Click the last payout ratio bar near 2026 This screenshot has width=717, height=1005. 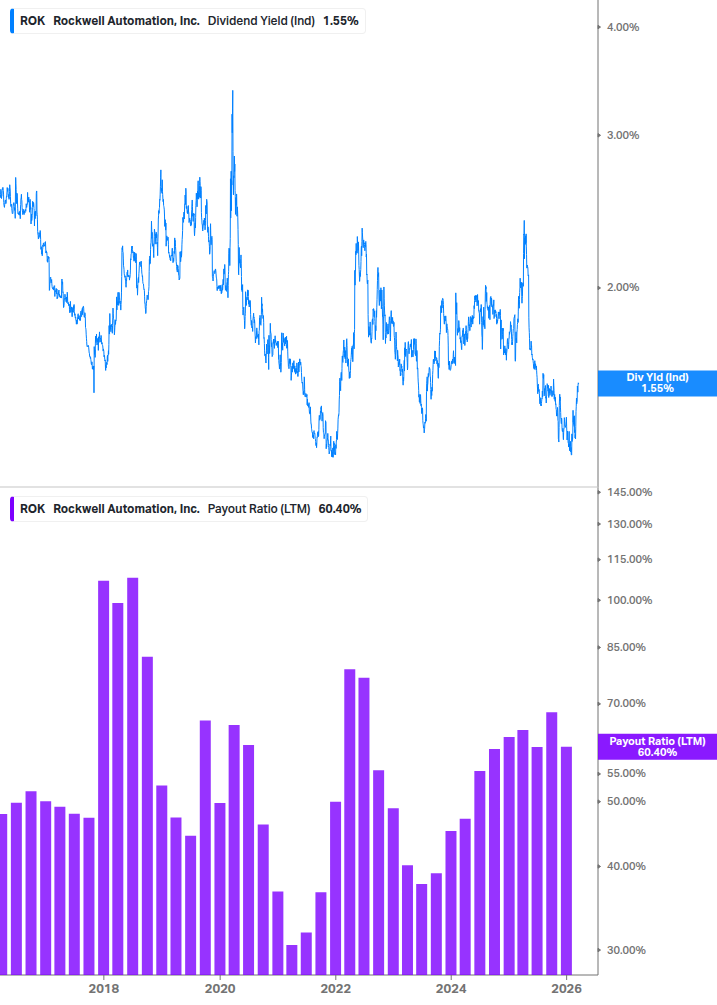point(566,861)
